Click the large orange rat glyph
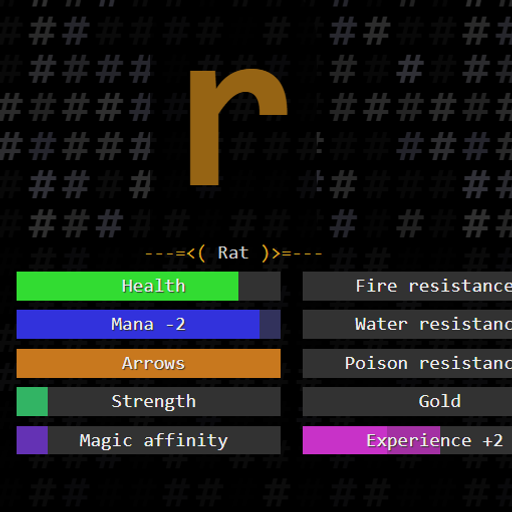This screenshot has width=512, height=512. point(238,127)
